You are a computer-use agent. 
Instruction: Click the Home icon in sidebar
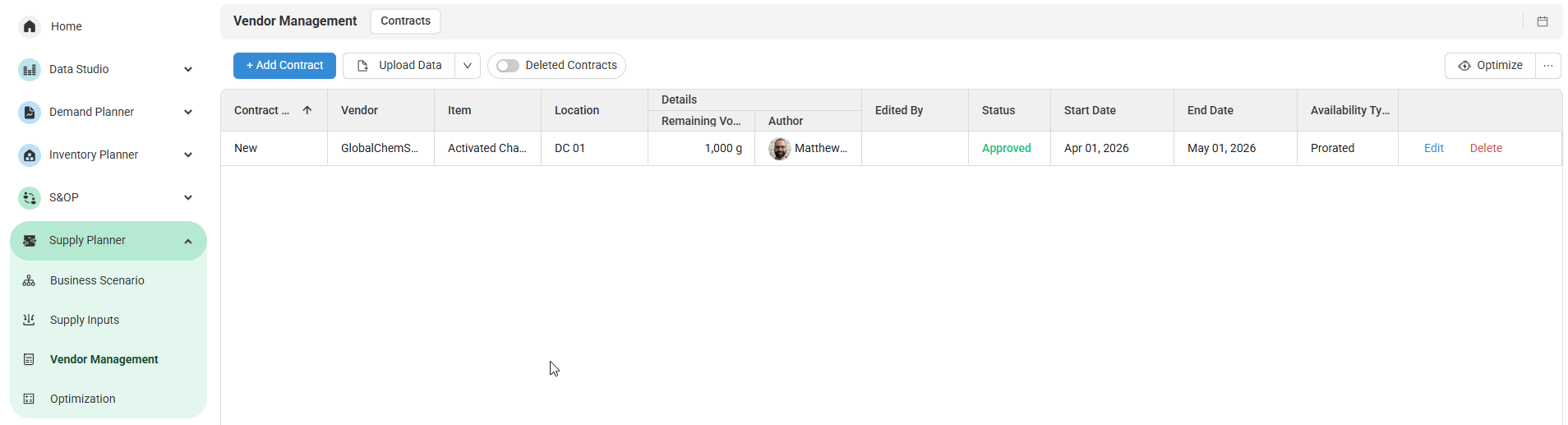[x=30, y=26]
